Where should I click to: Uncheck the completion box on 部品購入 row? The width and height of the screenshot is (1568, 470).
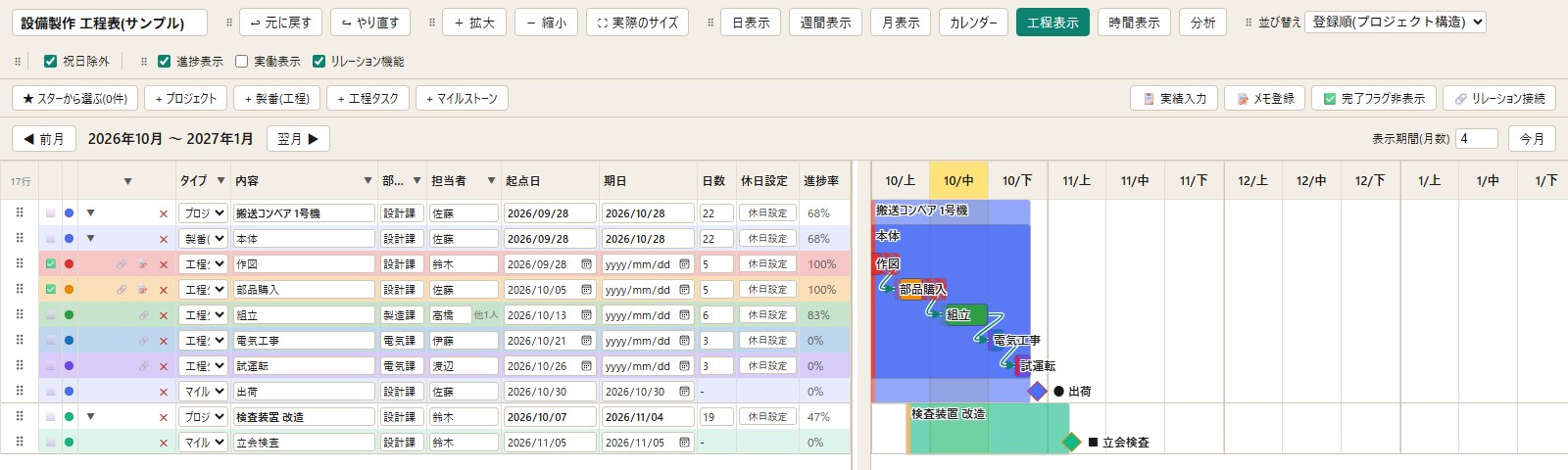[x=50, y=290]
